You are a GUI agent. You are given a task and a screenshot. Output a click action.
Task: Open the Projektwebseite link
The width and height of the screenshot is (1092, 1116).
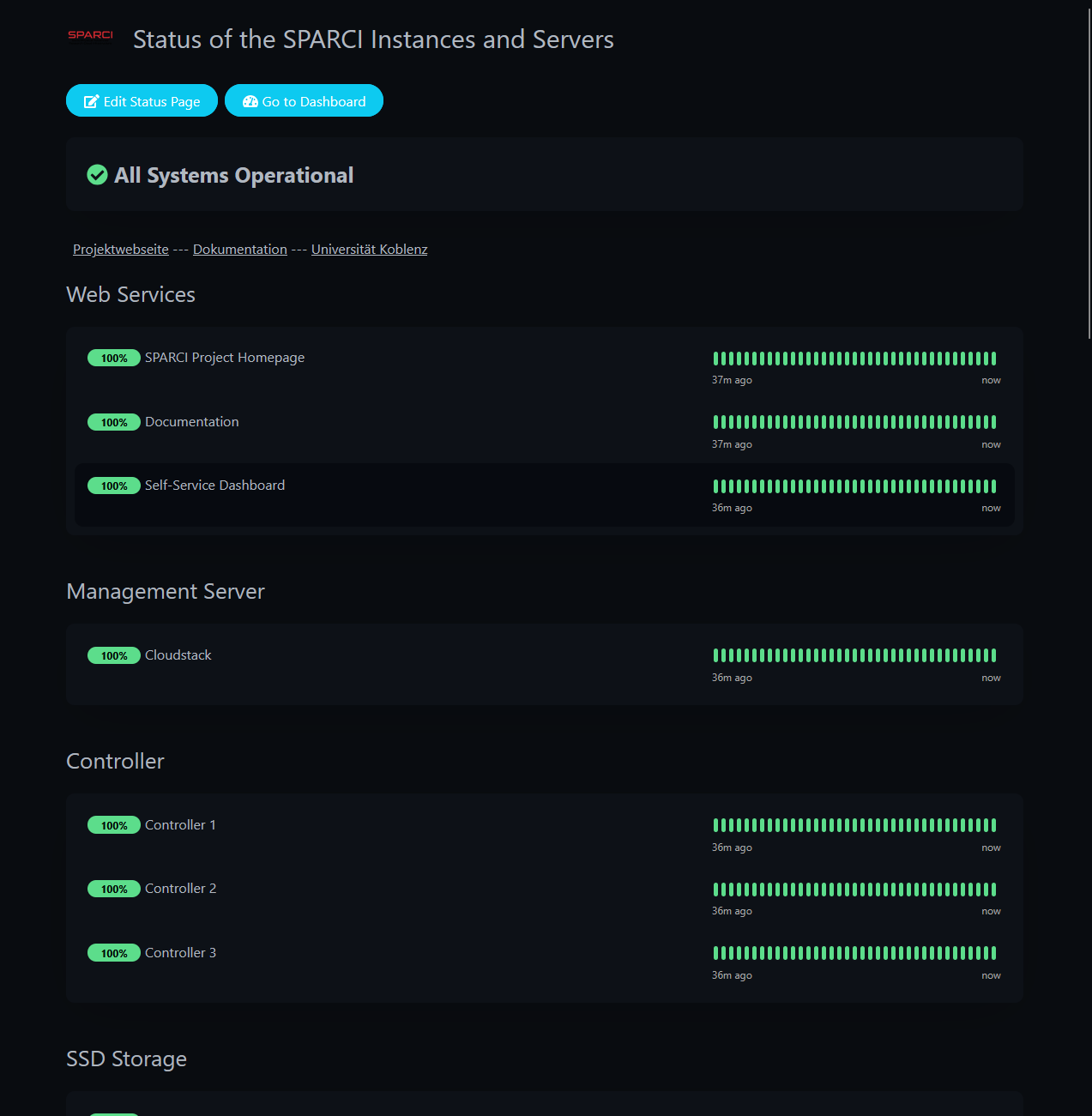pyautogui.click(x=121, y=250)
